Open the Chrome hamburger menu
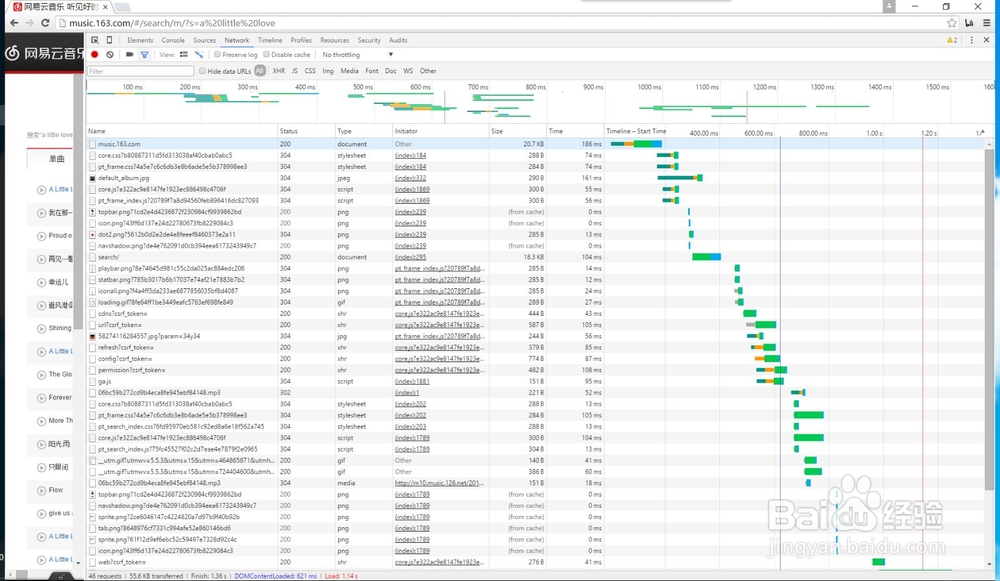This screenshot has height=581, width=1000. (x=986, y=23)
